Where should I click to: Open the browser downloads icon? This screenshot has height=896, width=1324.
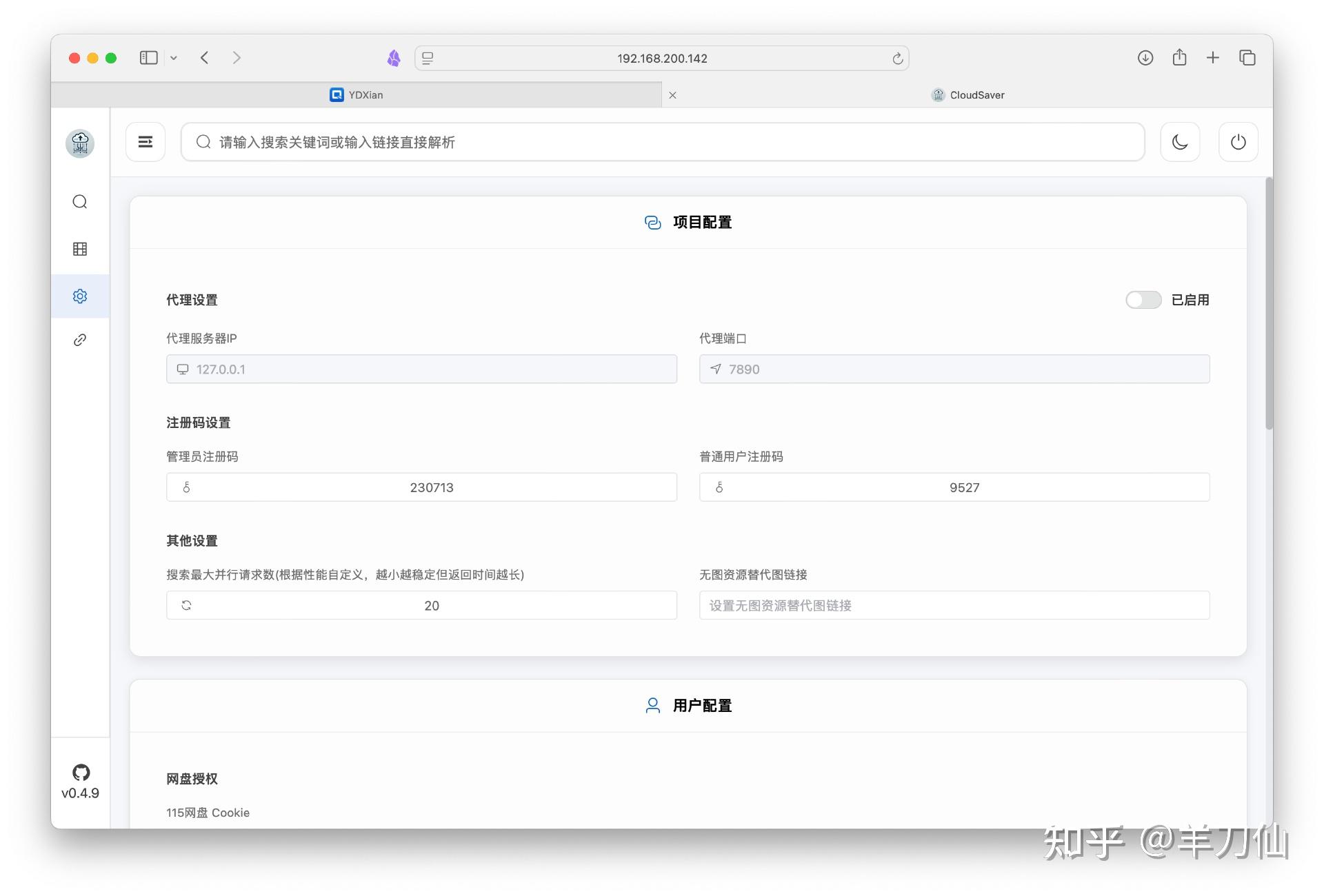click(x=1145, y=58)
